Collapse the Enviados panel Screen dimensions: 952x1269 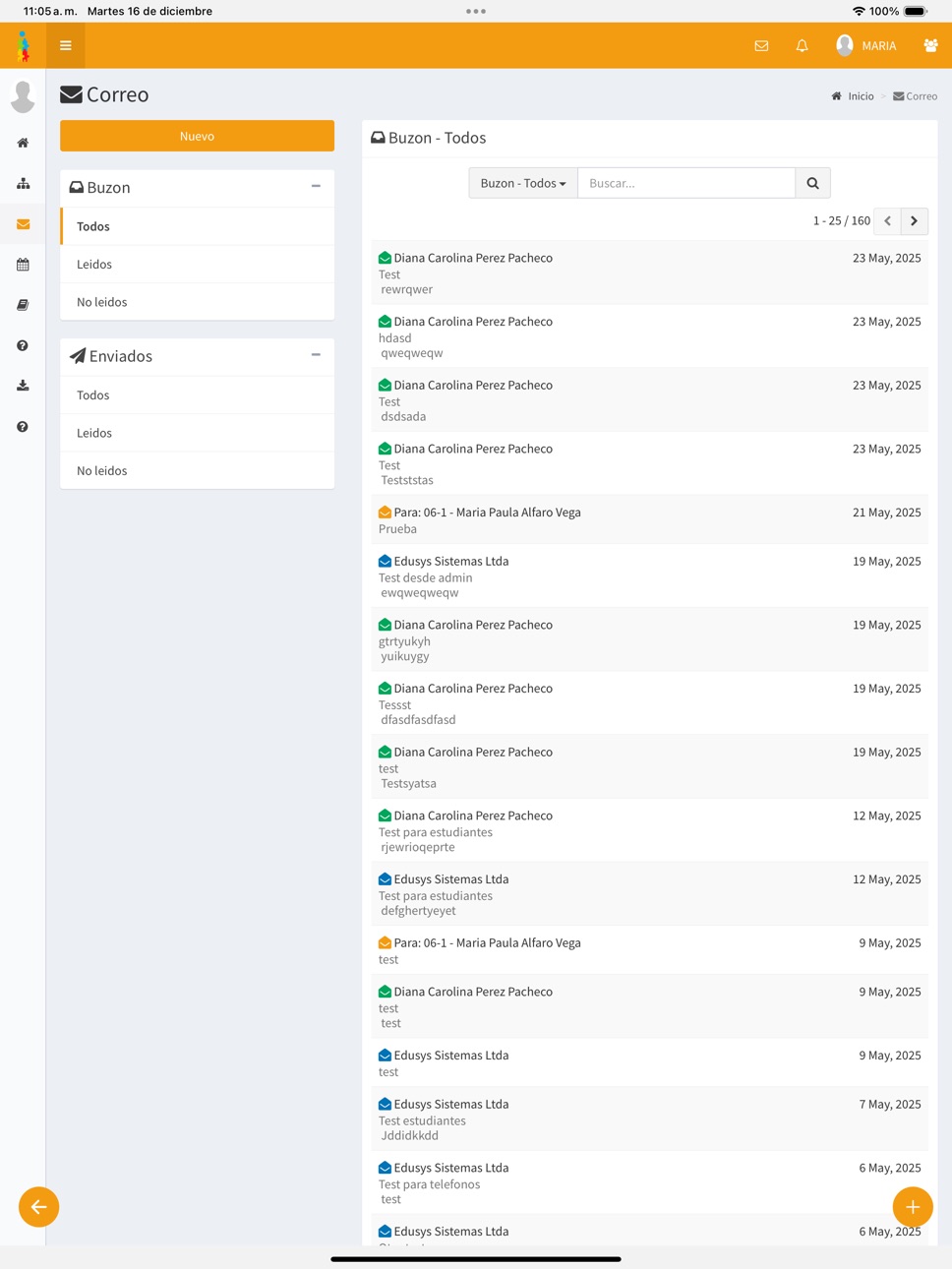point(316,355)
